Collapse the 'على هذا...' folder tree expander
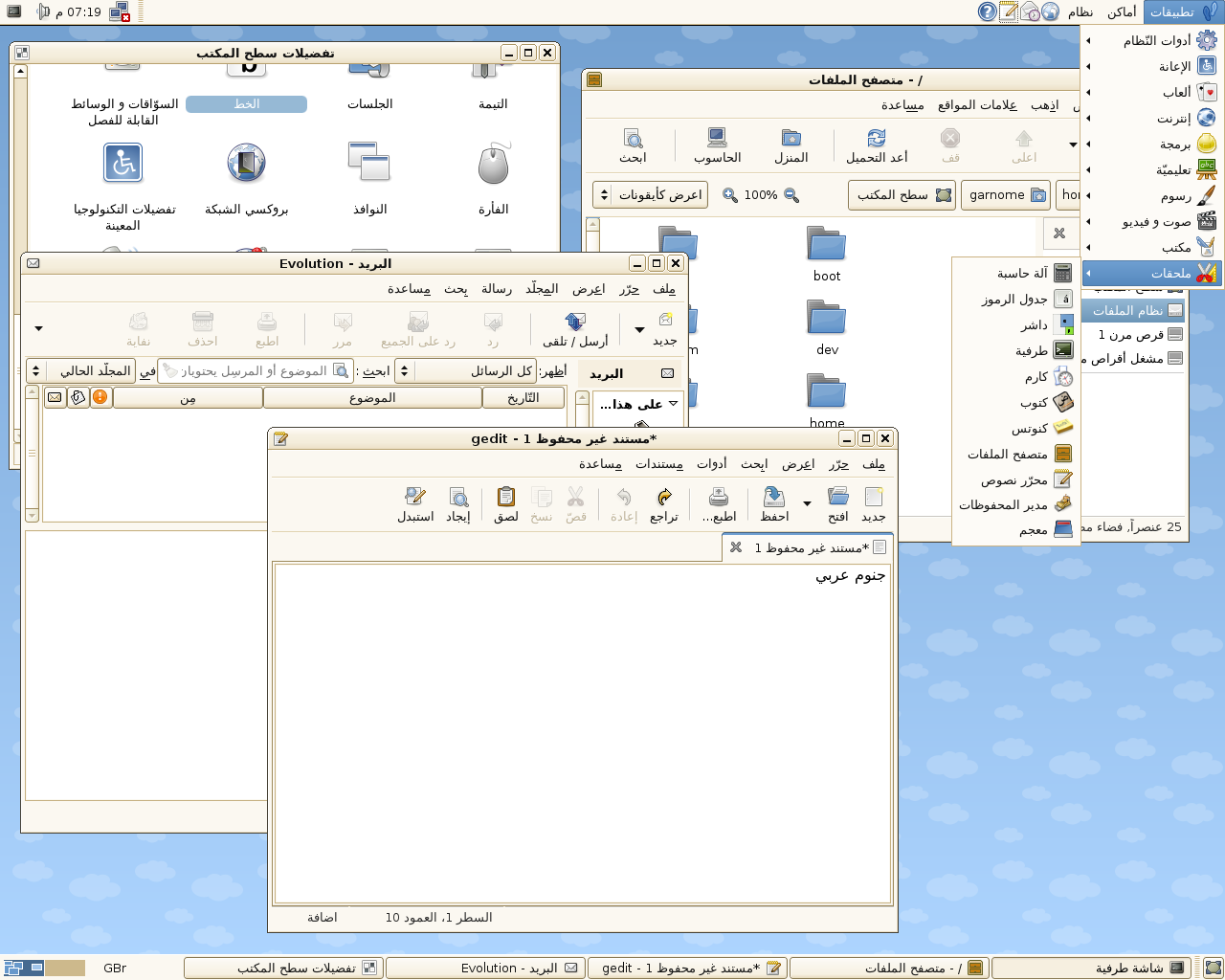The width and height of the screenshot is (1225, 980). pos(673,404)
